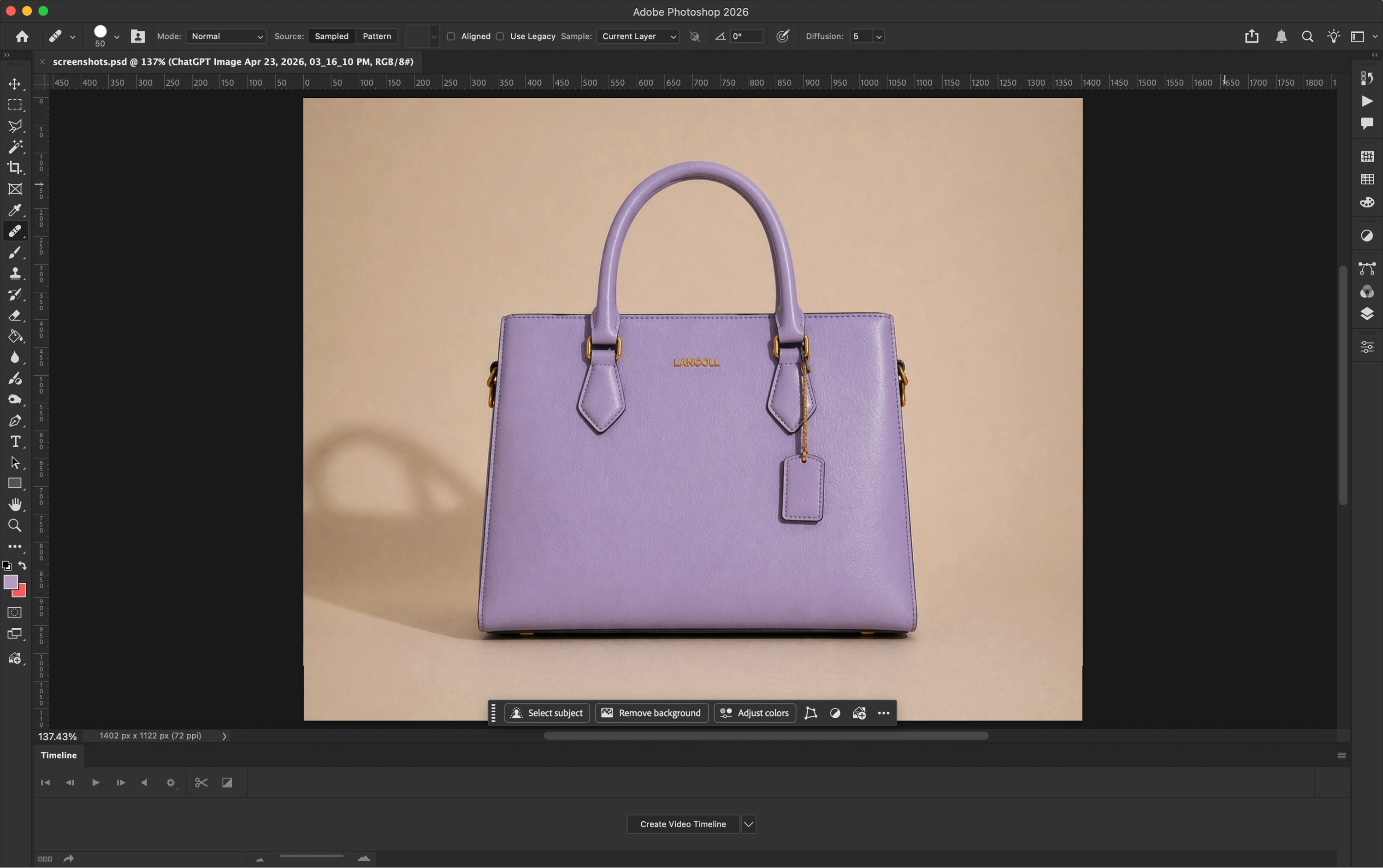Click the Share icon in options bar

click(1252, 36)
